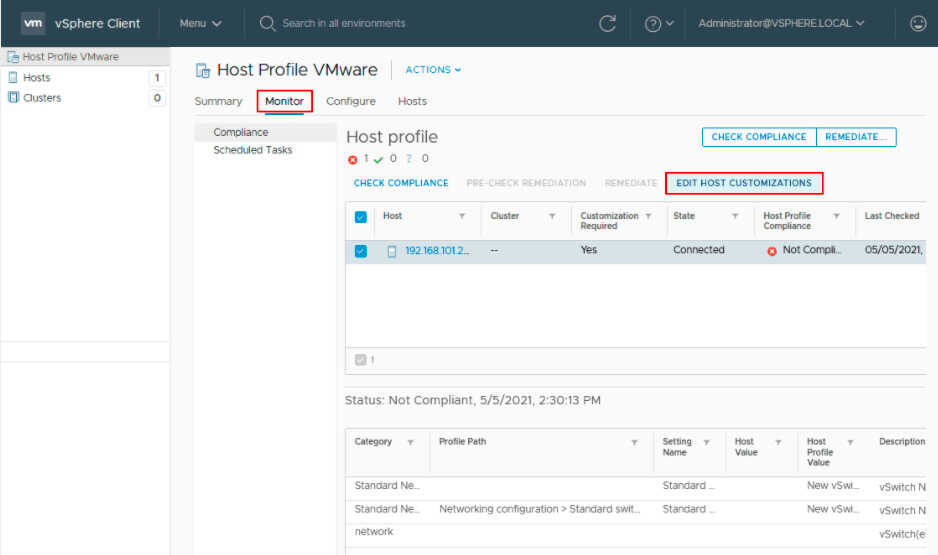Click EDIT HOST CUSTOMIZATIONS
The width and height of the screenshot is (938, 555).
coord(744,183)
